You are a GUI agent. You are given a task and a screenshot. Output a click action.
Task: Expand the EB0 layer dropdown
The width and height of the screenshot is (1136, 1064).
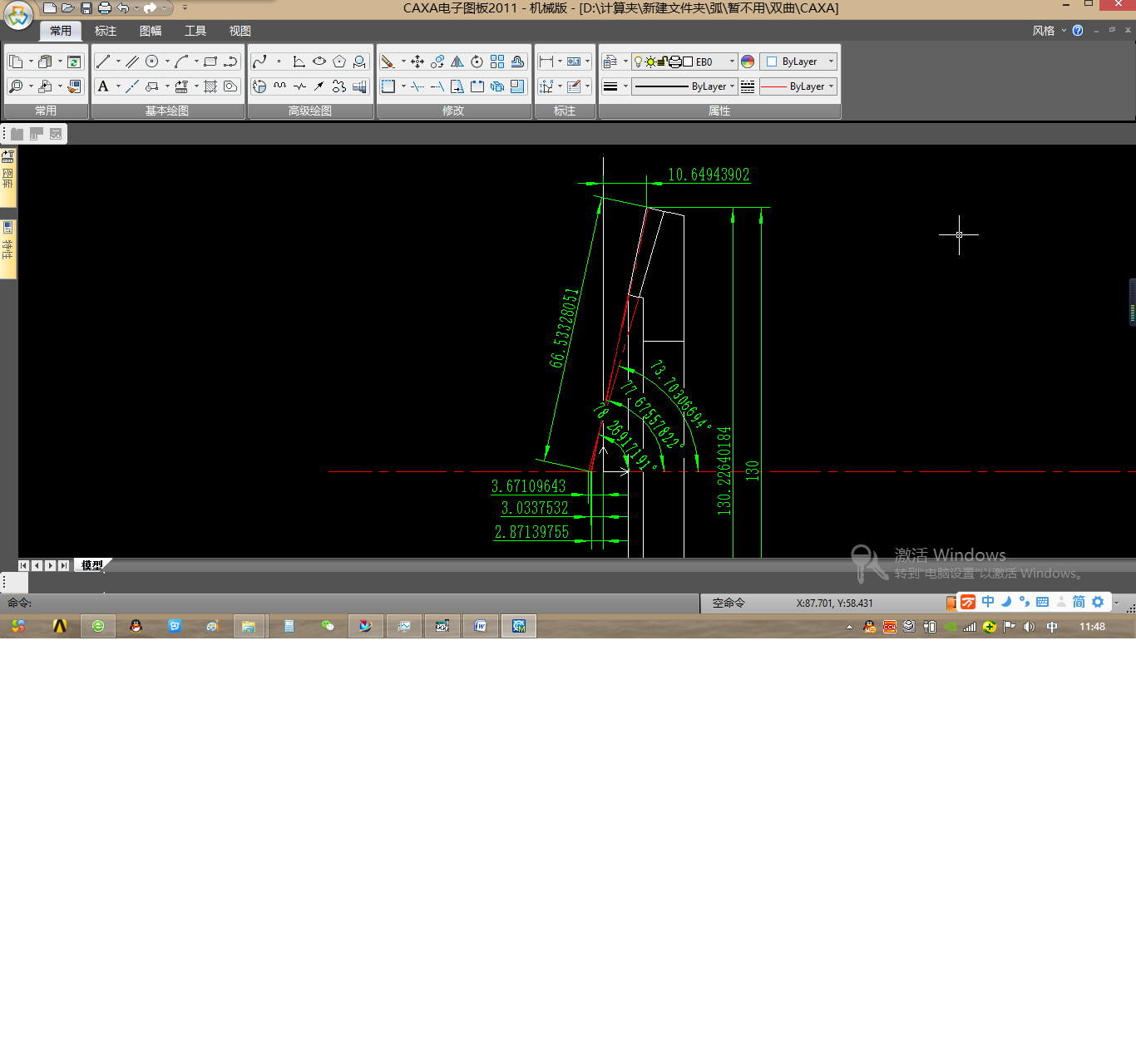(732, 62)
